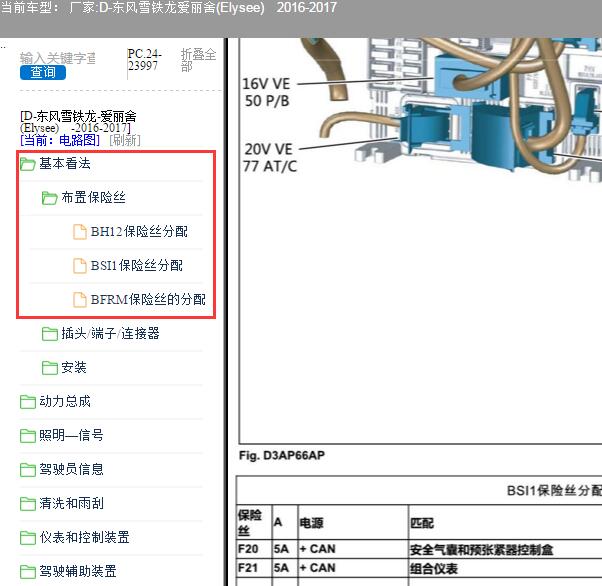The height and width of the screenshot is (586, 602).
Task: Open the BFRM保险丝的分配 page
Action: click(148, 299)
